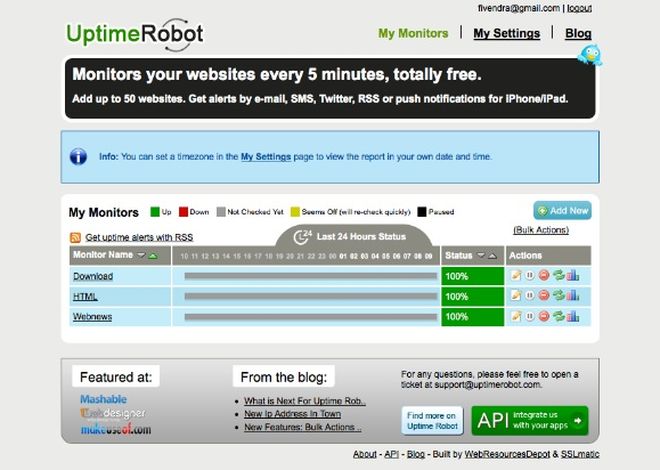
Task: Open API link in footer
Action: pos(391,454)
